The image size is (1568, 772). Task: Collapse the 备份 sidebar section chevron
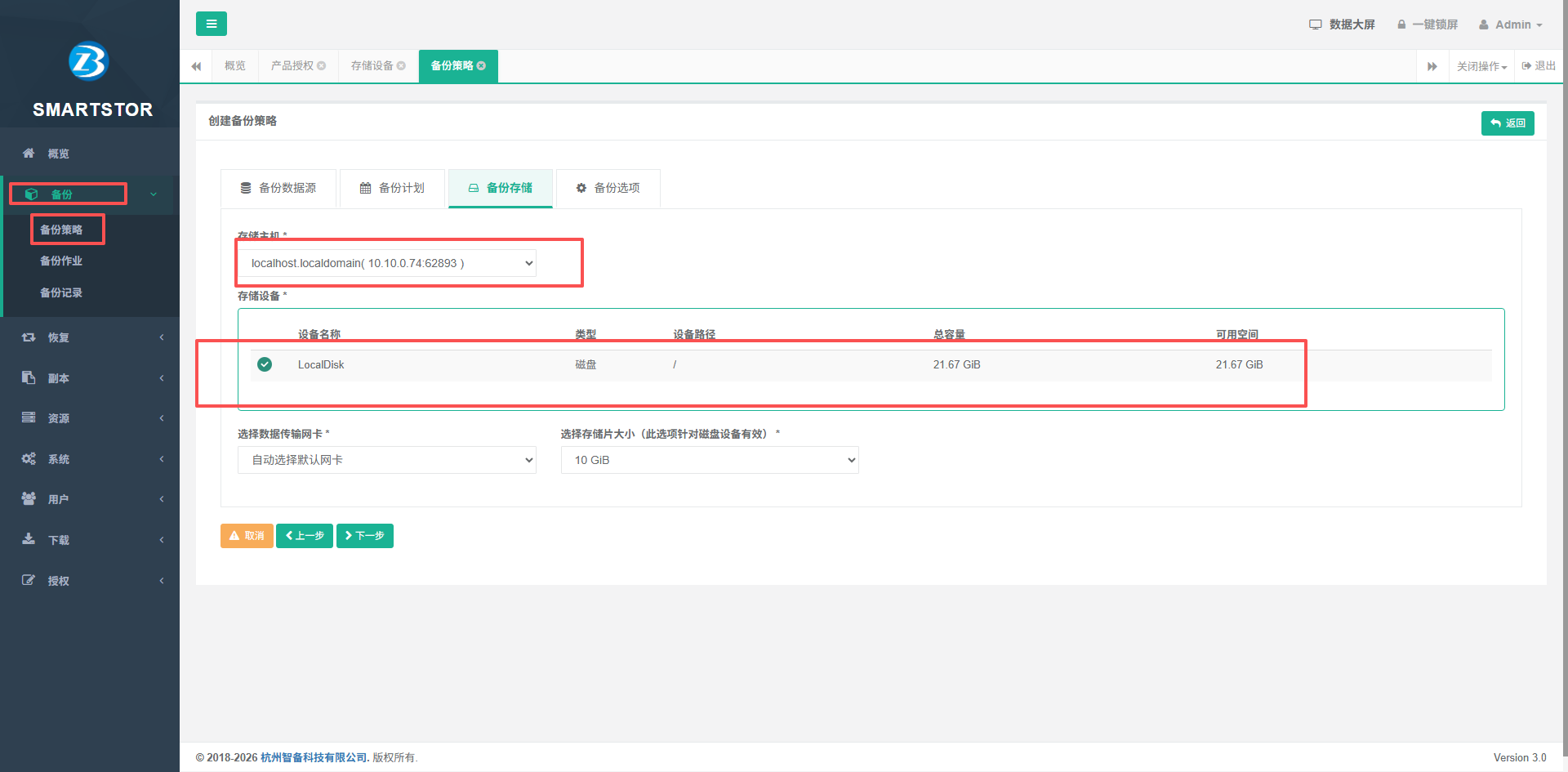(x=154, y=194)
